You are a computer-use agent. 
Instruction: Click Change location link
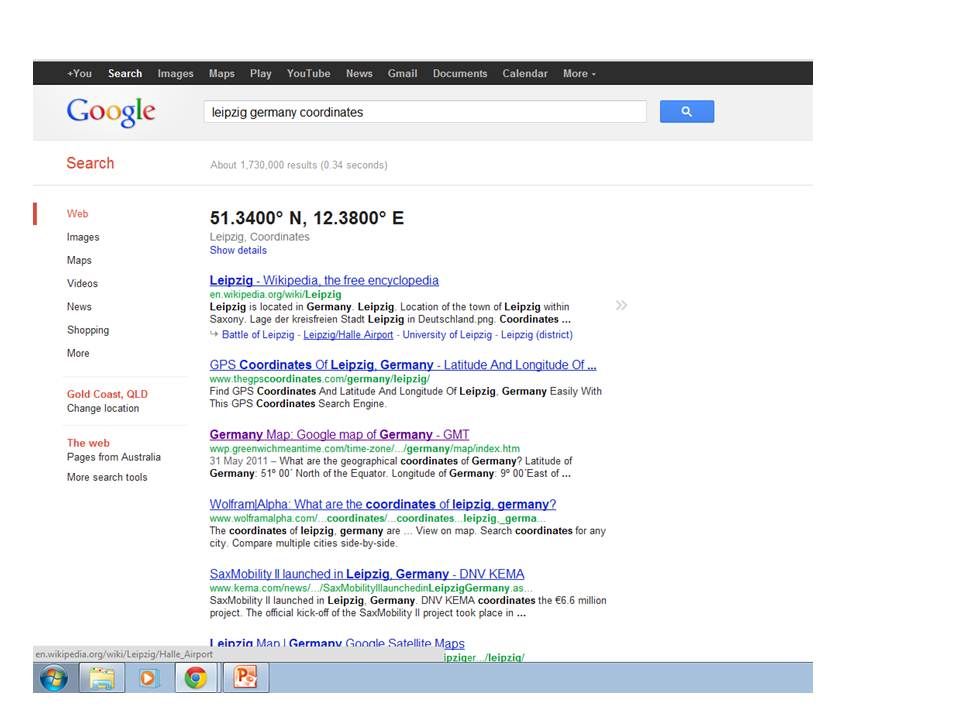(103, 408)
